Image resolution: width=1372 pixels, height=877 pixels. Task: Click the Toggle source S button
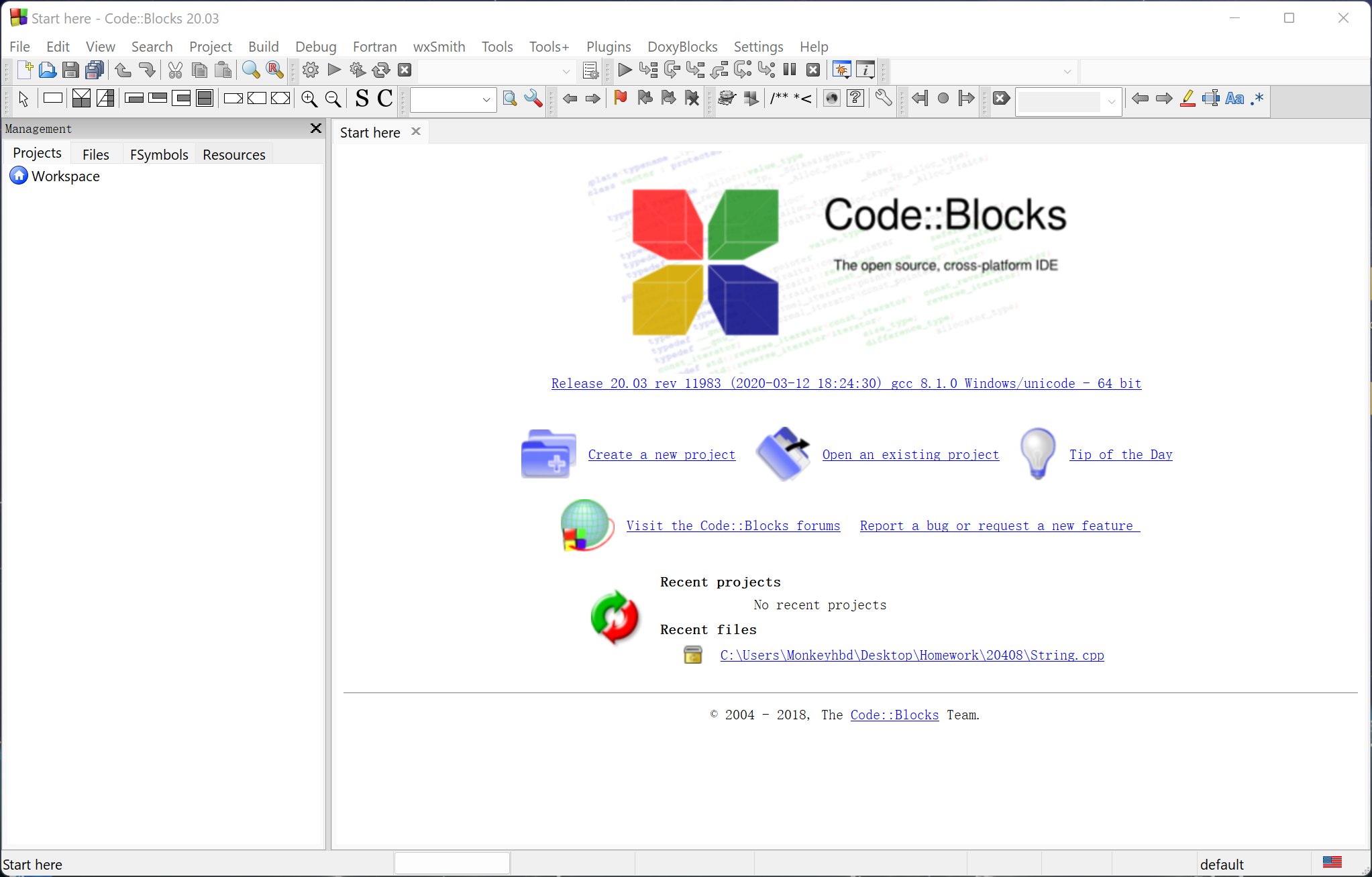(x=362, y=99)
